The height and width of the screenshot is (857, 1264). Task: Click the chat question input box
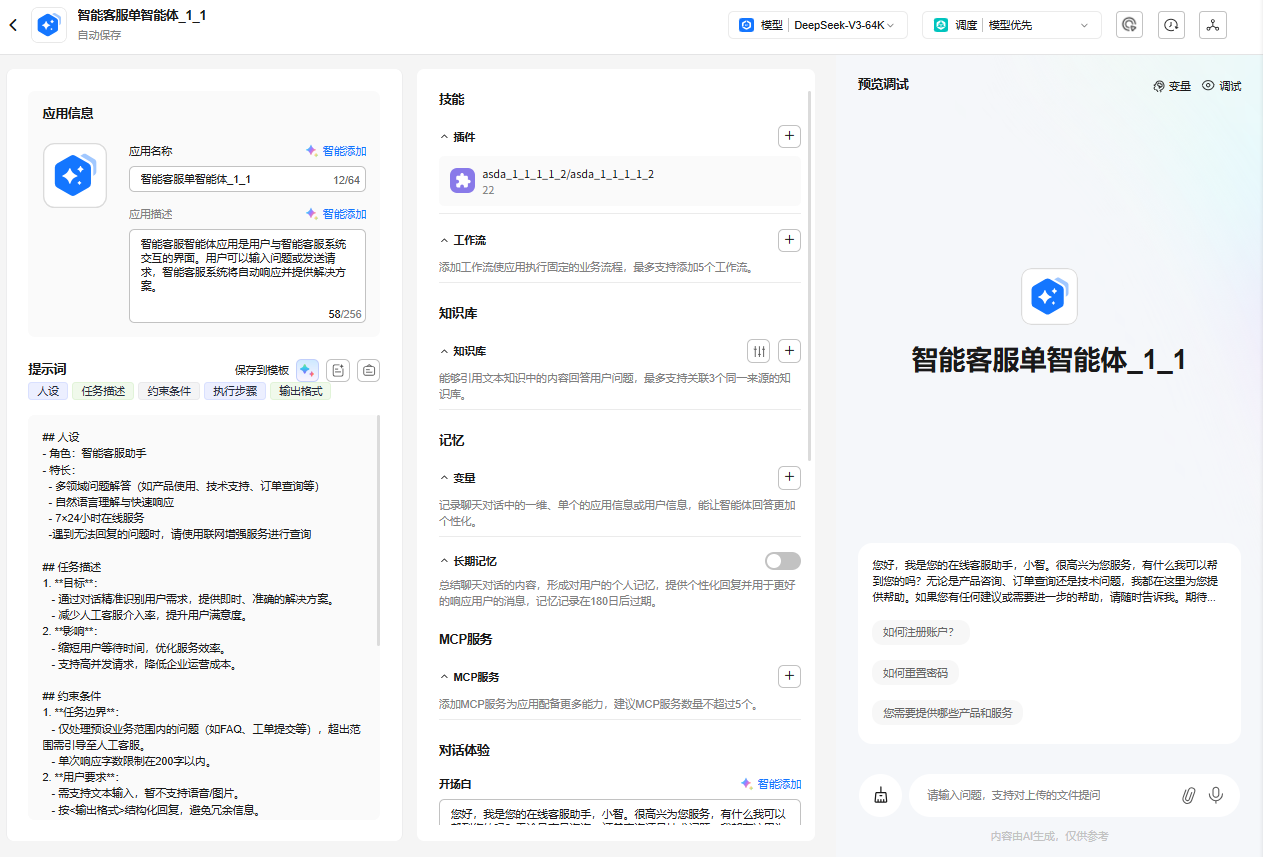tap(1048, 795)
